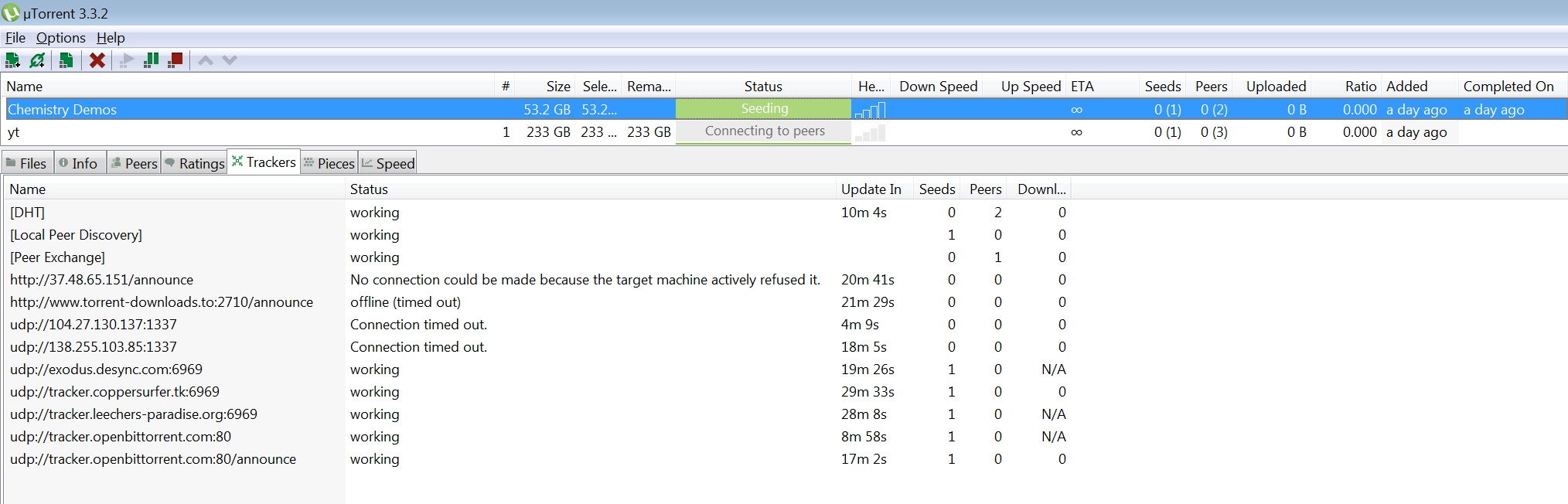Click the Add Torrent toolbar icon
Viewport: 1568px width, 504px height.
(12, 60)
